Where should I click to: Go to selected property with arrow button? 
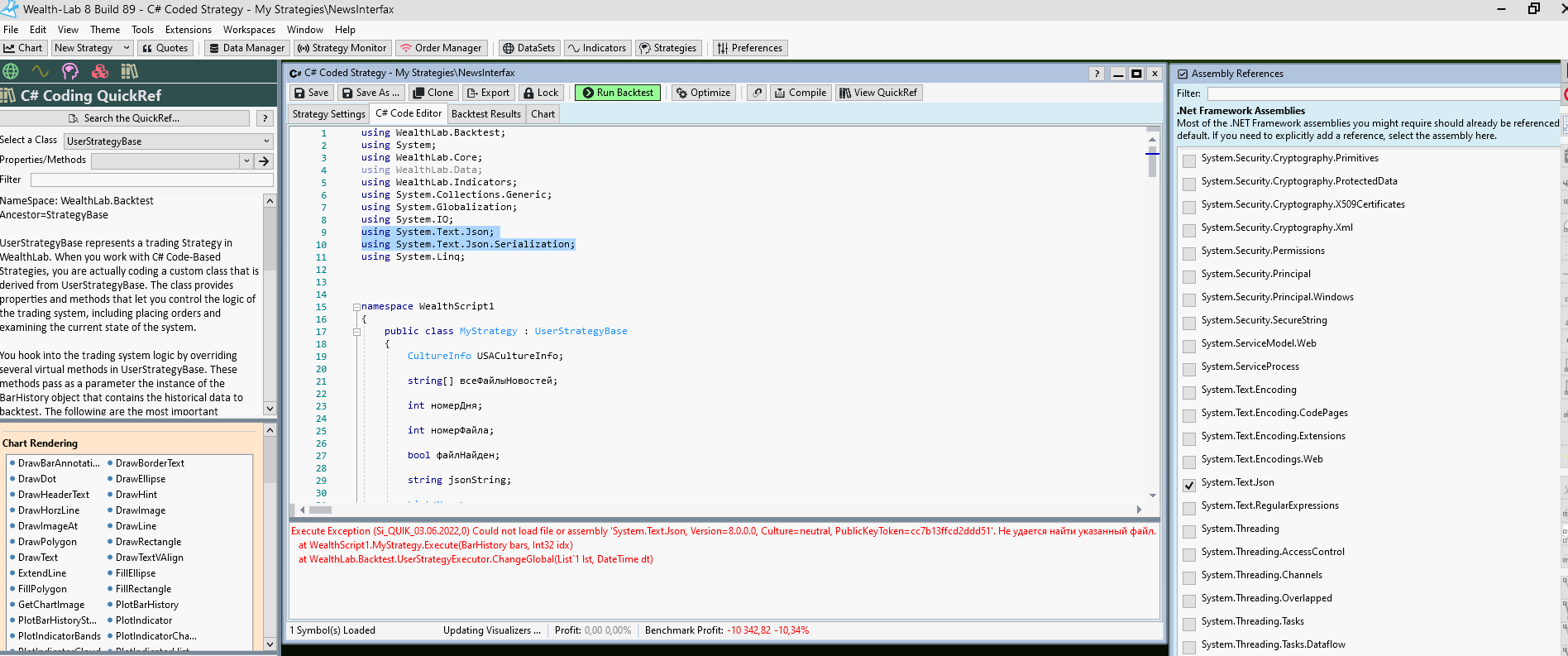point(265,160)
